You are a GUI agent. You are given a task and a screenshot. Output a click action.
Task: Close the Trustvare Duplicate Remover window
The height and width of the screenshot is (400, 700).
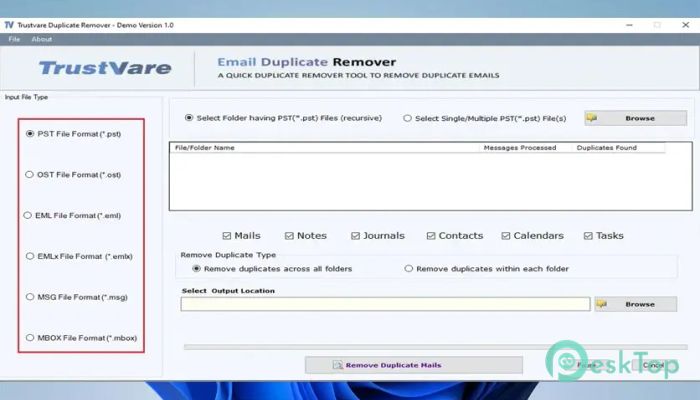click(x=686, y=25)
